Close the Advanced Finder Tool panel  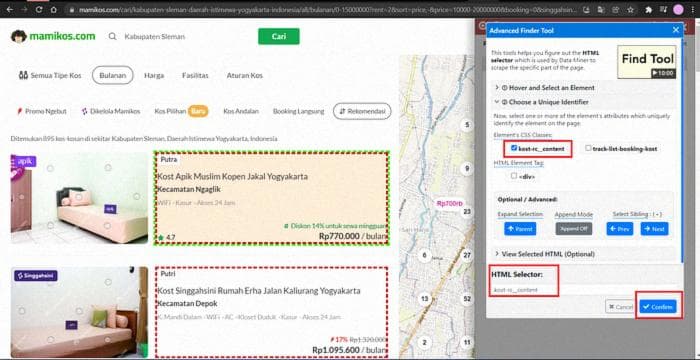(x=675, y=30)
